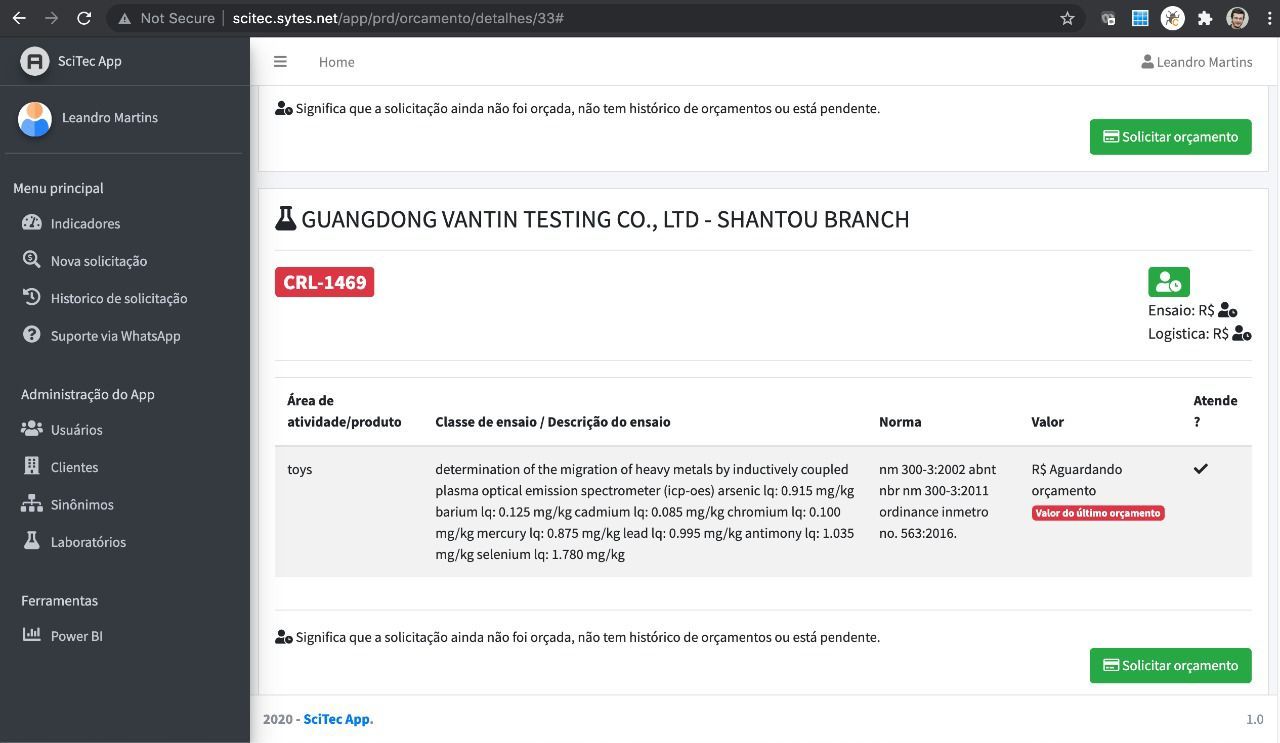Click the Atende checkmark in toys row

(1201, 468)
